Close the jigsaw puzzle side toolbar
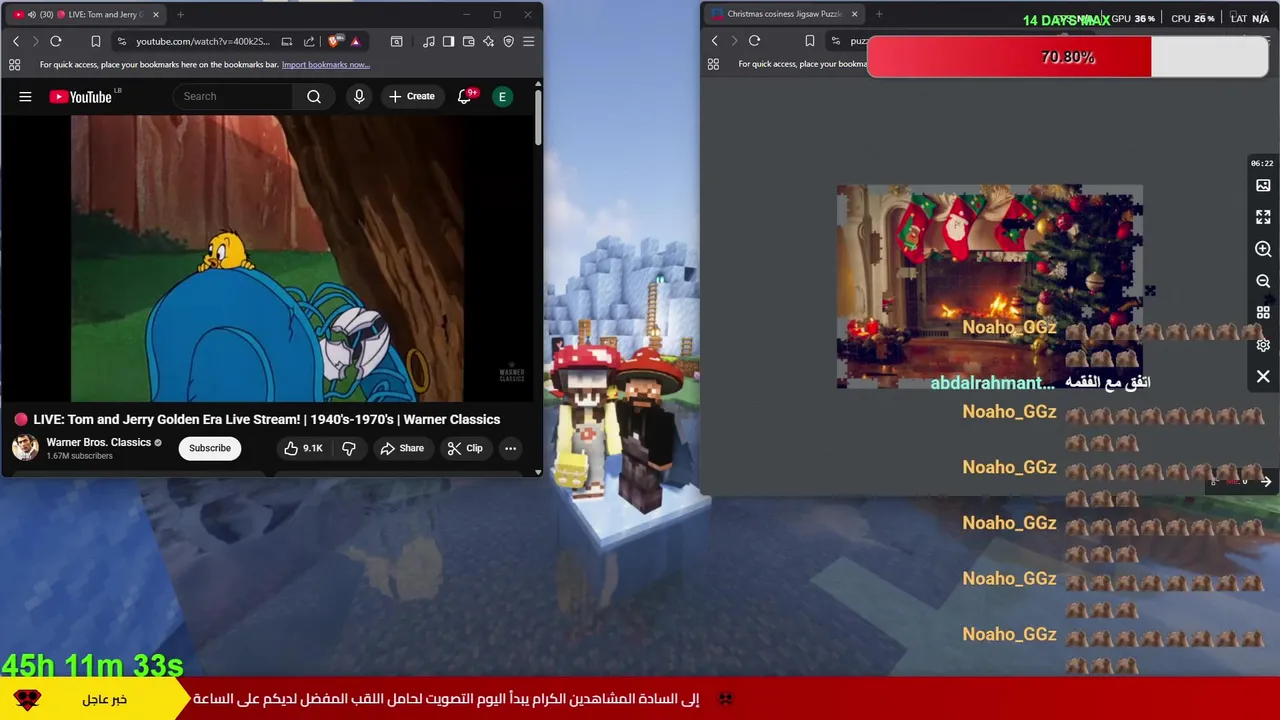This screenshot has width=1280, height=720. 1263,377
